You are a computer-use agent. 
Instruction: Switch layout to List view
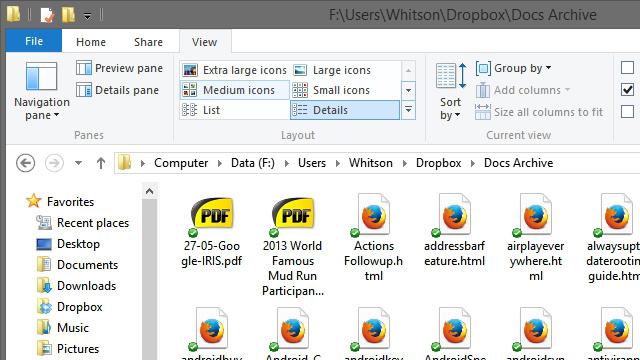tap(235, 110)
